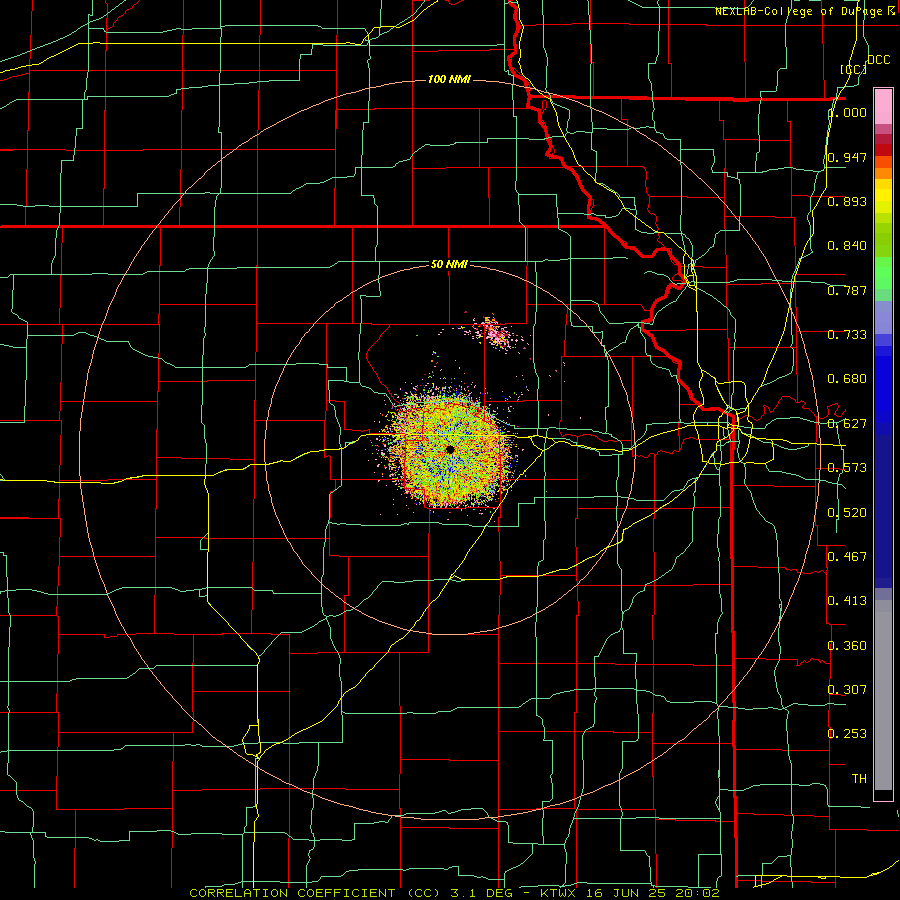Click the 0.893 color scale value
The width and height of the screenshot is (900, 900).
[847, 201]
